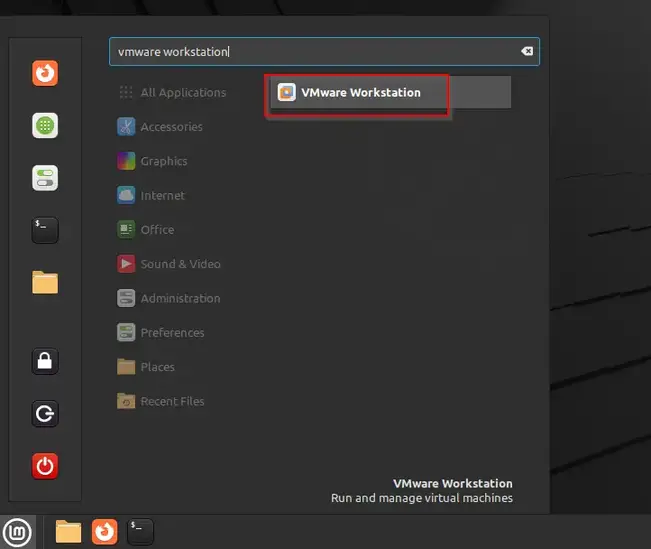This screenshot has height=549, width=651.
Task: Select the Administration category label
Action: point(180,298)
